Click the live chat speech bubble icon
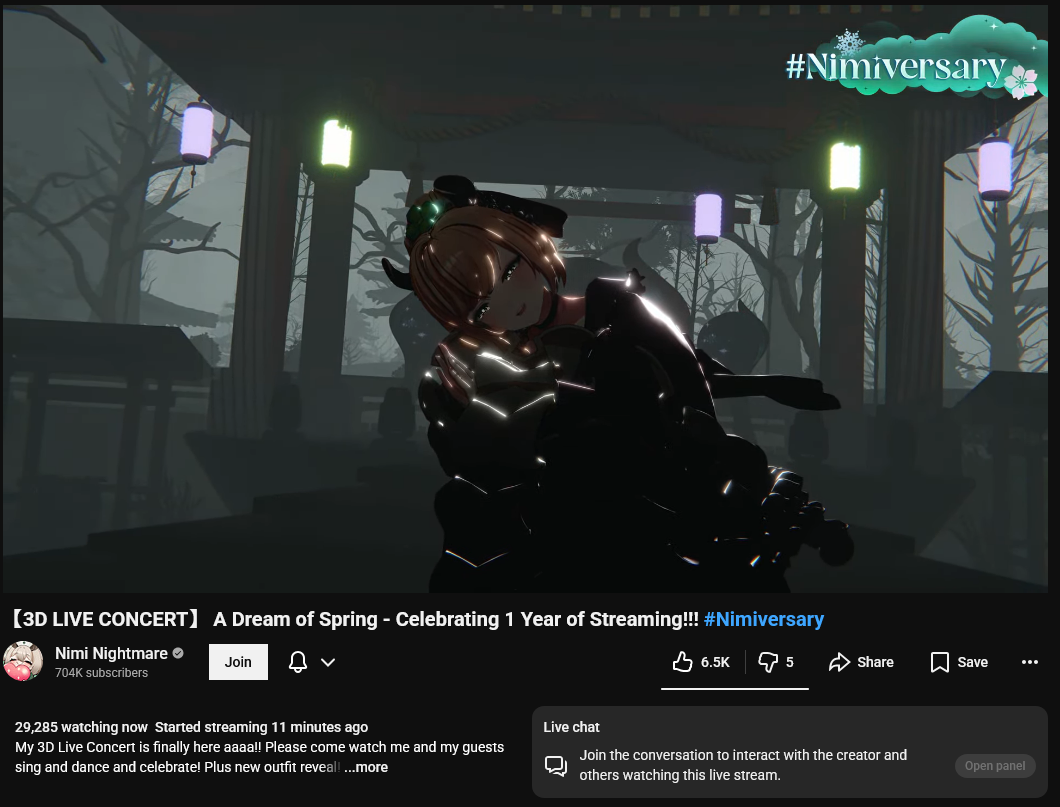 point(556,766)
